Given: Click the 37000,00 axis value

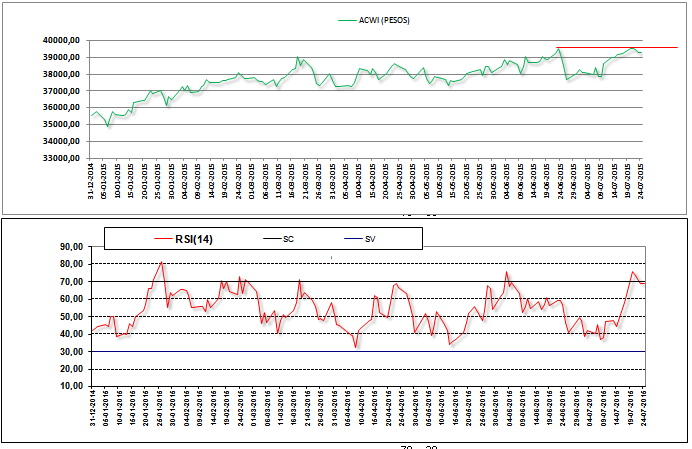Looking at the screenshot, I should coord(61,91).
